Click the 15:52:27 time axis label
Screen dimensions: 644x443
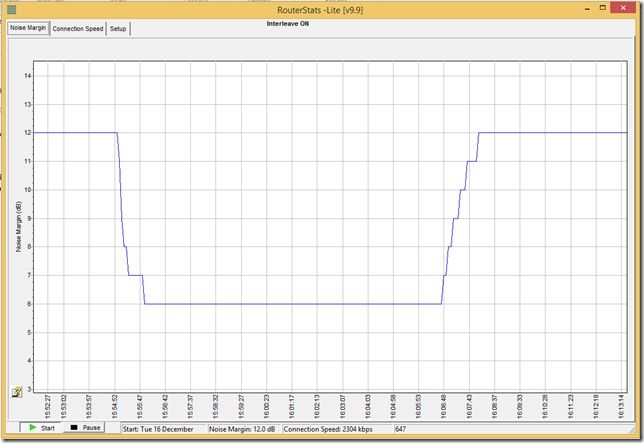[48, 407]
